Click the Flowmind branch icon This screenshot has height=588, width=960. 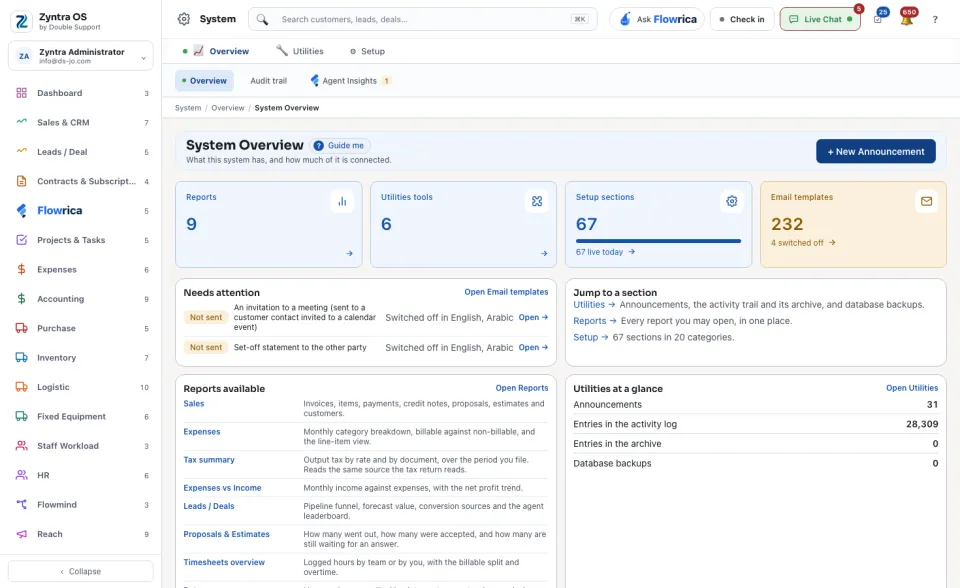pyautogui.click(x=21, y=505)
